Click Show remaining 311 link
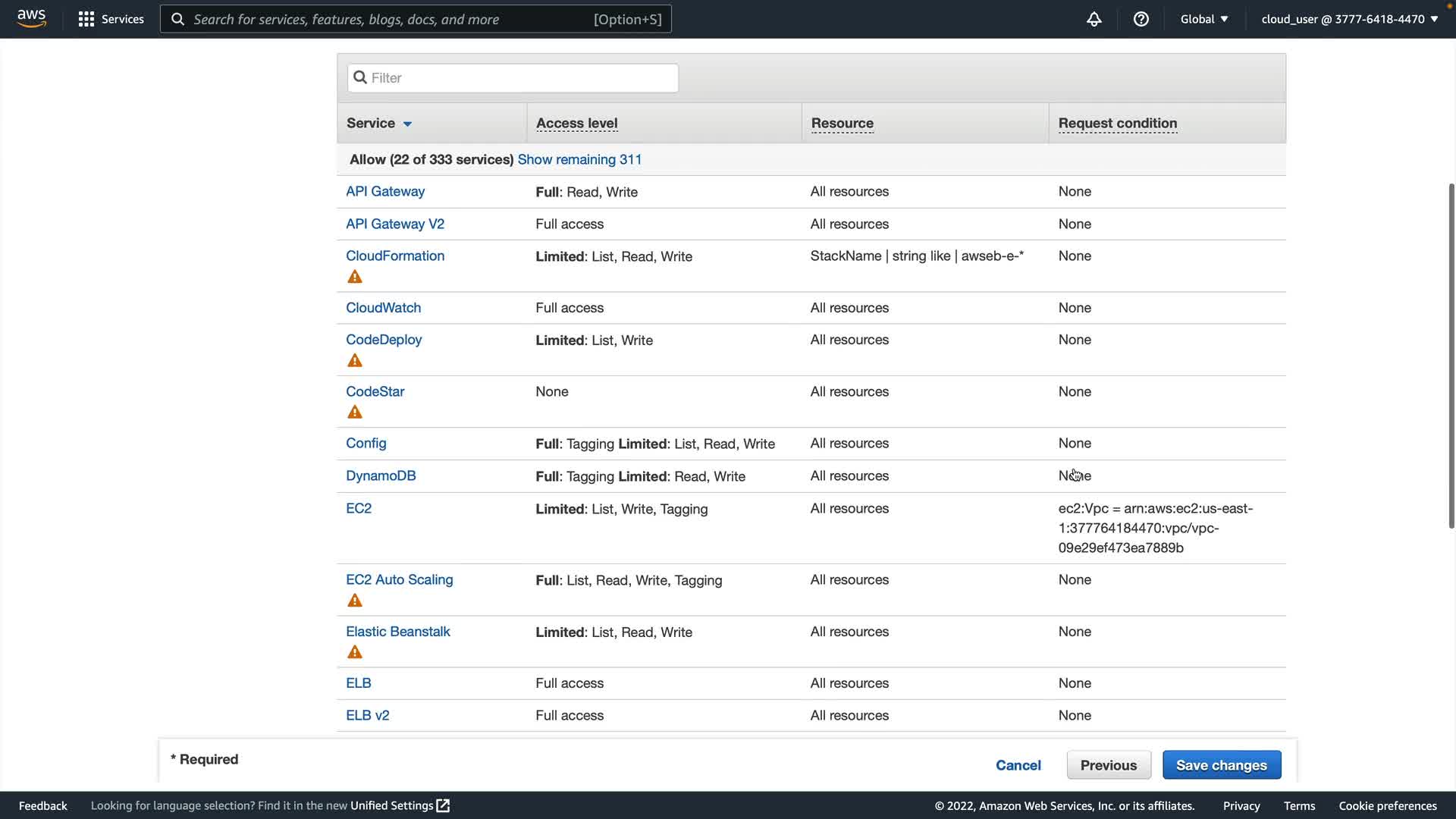The height and width of the screenshot is (819, 1456). [579, 159]
